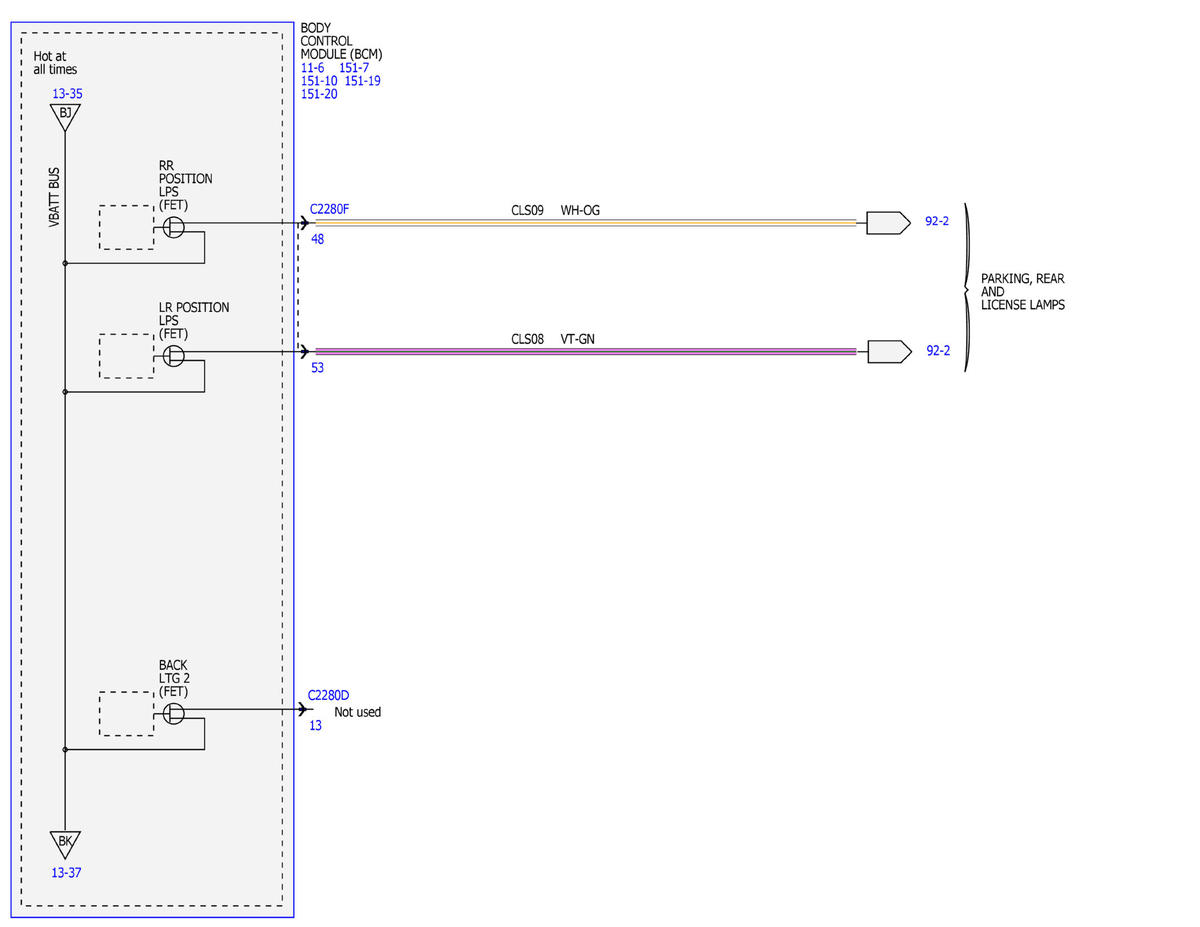Select the LR POSITION LPS FET symbol
Screen dimensions: 1200x927
pos(174,355)
